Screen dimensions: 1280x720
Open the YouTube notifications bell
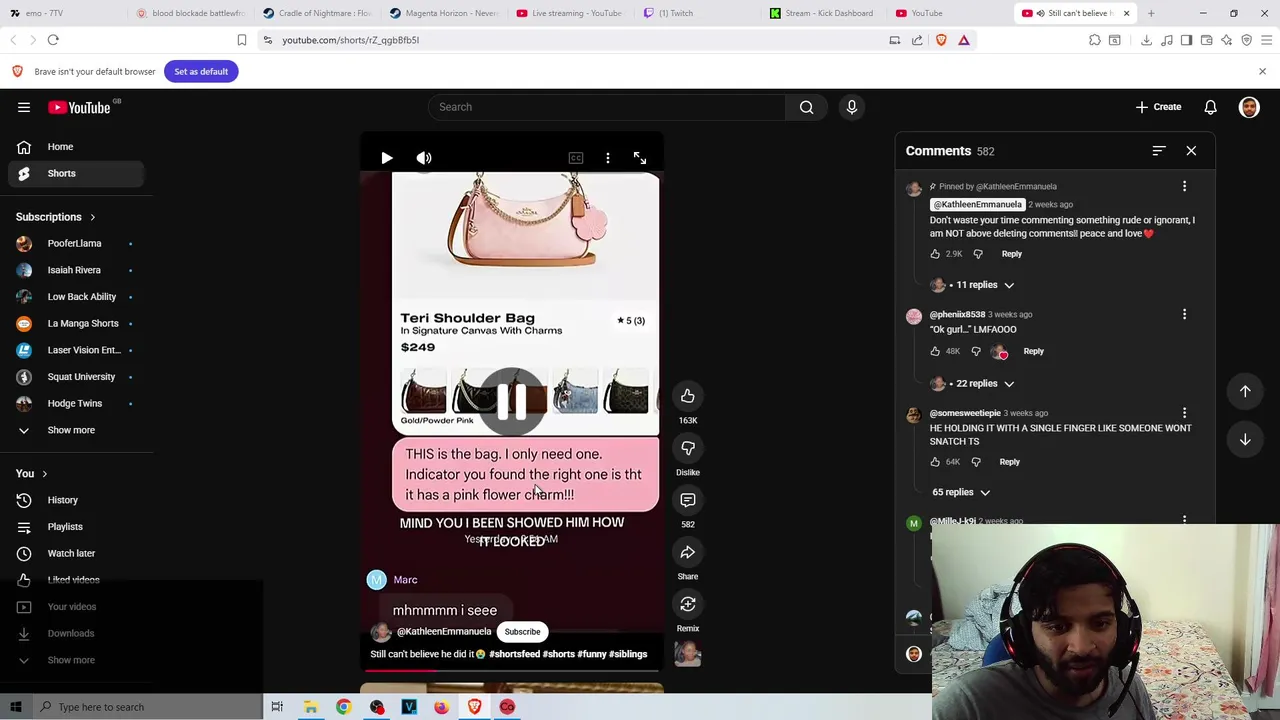click(1210, 107)
